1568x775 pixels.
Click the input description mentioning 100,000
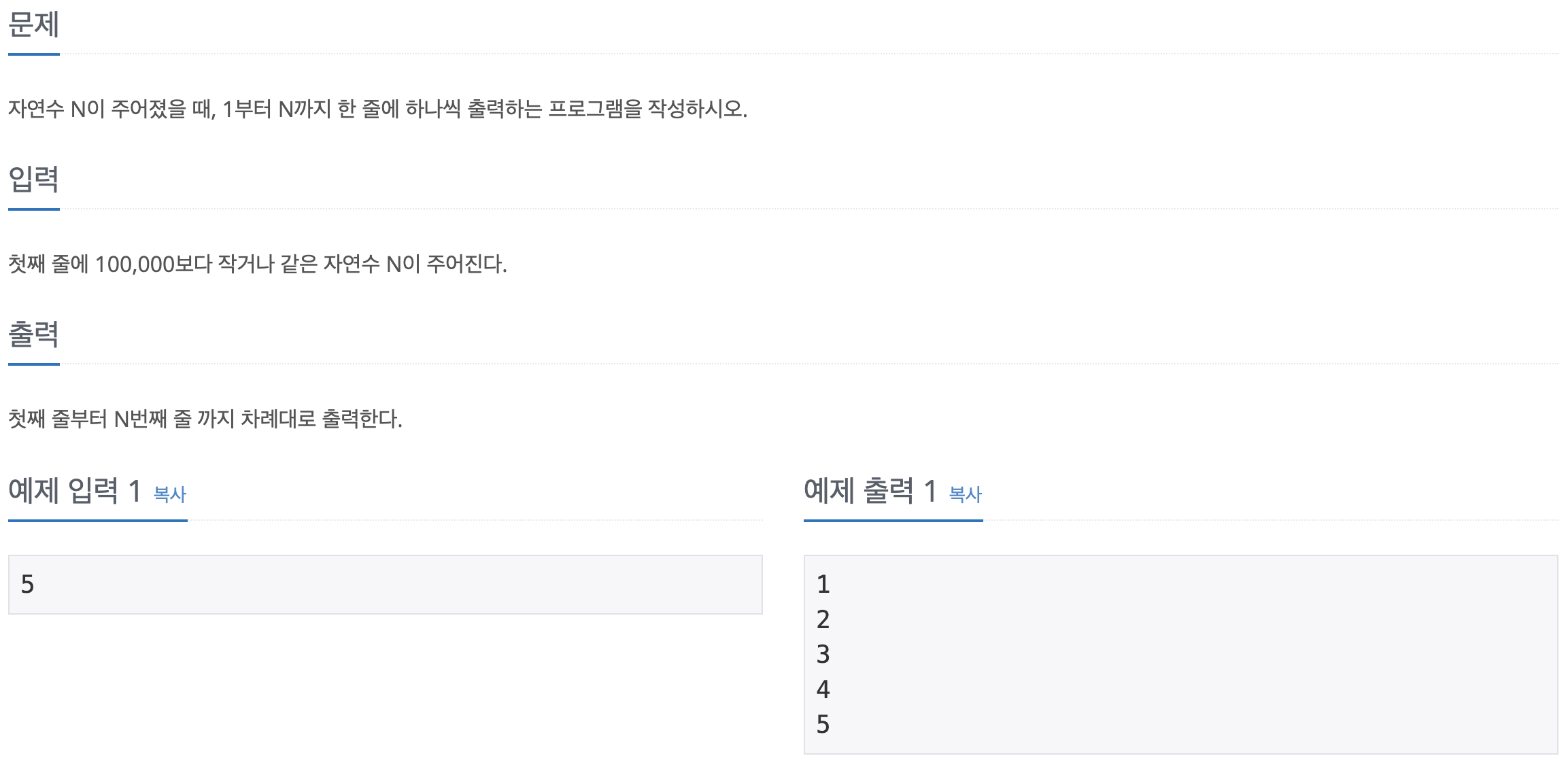[x=258, y=264]
